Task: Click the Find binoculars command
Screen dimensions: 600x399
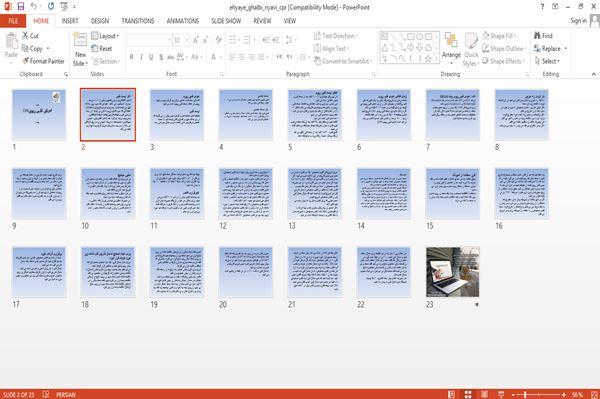Action: [543, 36]
